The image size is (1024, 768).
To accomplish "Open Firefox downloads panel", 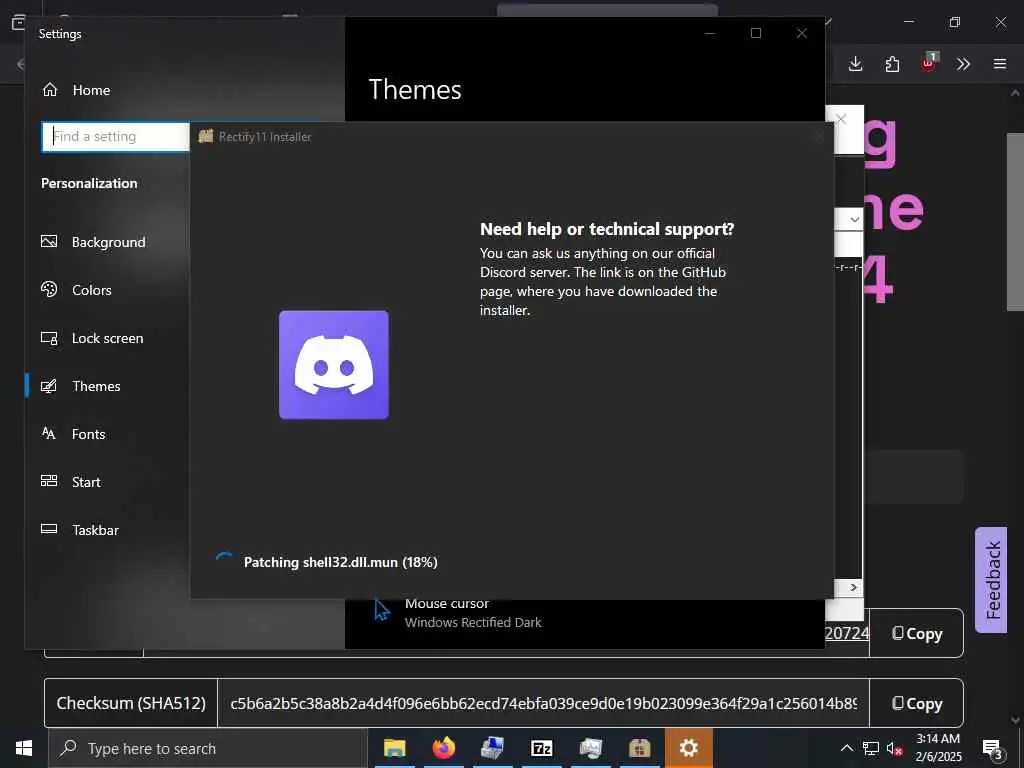I will [856, 64].
